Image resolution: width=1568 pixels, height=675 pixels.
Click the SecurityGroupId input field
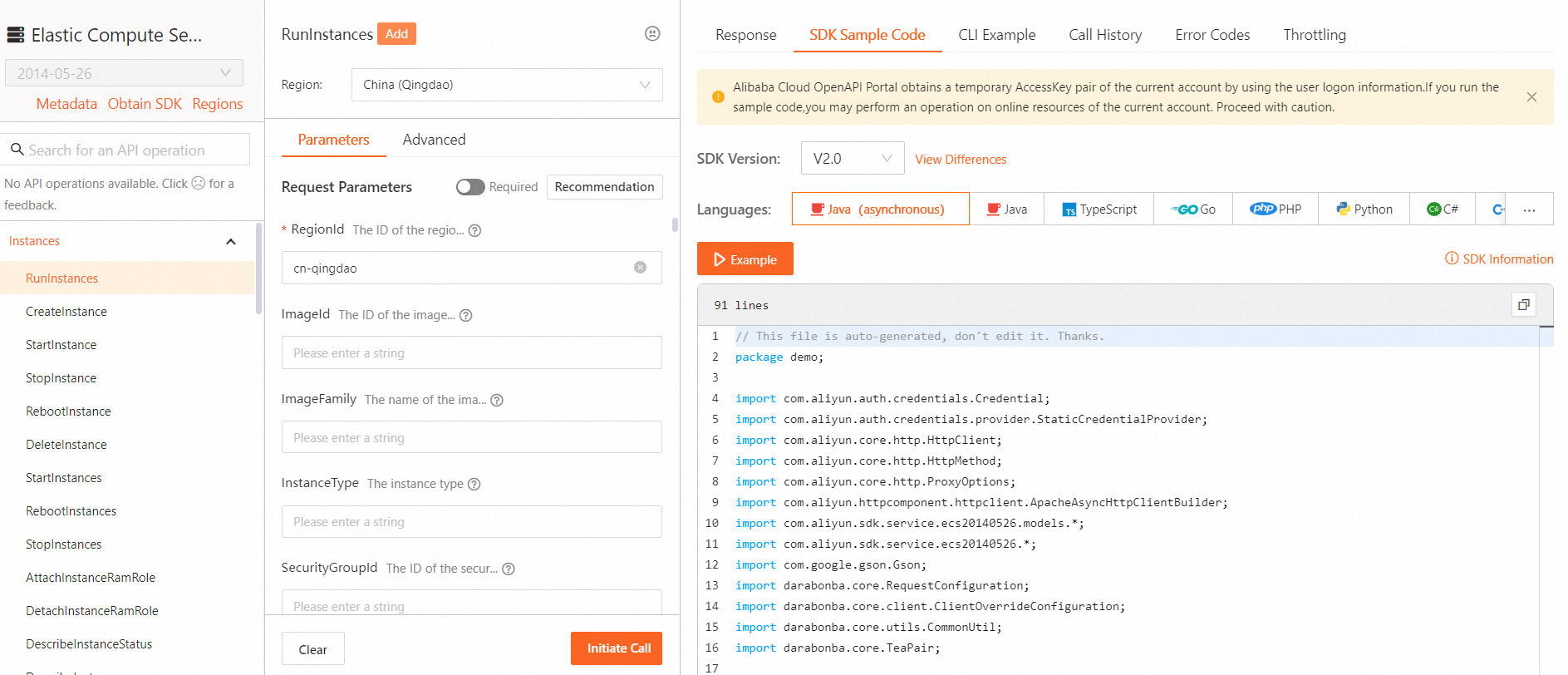tap(471, 603)
